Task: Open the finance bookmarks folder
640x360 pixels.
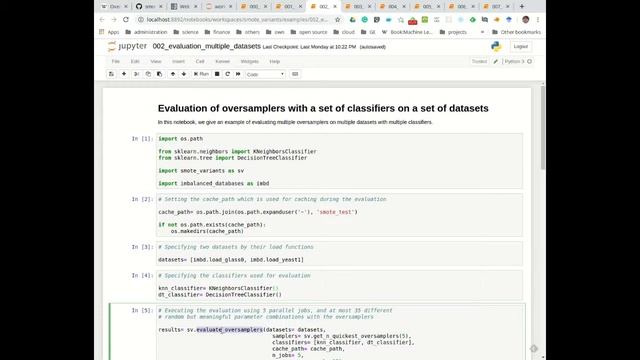Action: pyautogui.click(x=218, y=32)
